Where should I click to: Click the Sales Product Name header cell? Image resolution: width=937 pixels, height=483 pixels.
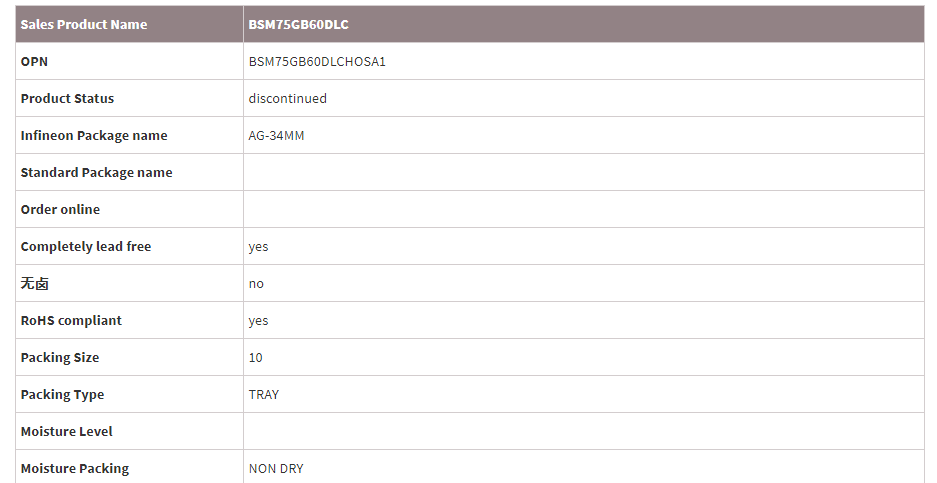pyautogui.click(x=84, y=24)
